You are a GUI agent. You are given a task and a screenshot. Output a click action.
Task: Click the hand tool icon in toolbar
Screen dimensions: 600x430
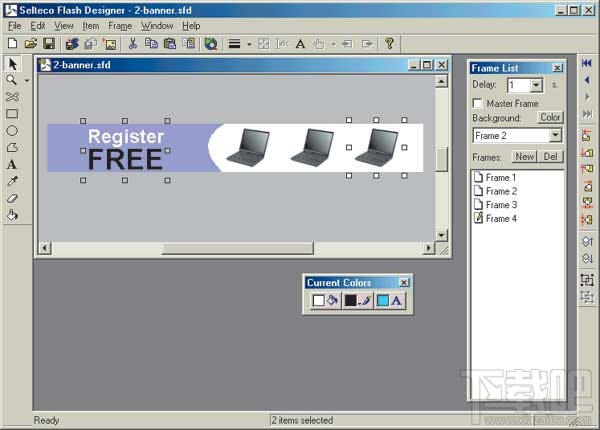point(318,44)
